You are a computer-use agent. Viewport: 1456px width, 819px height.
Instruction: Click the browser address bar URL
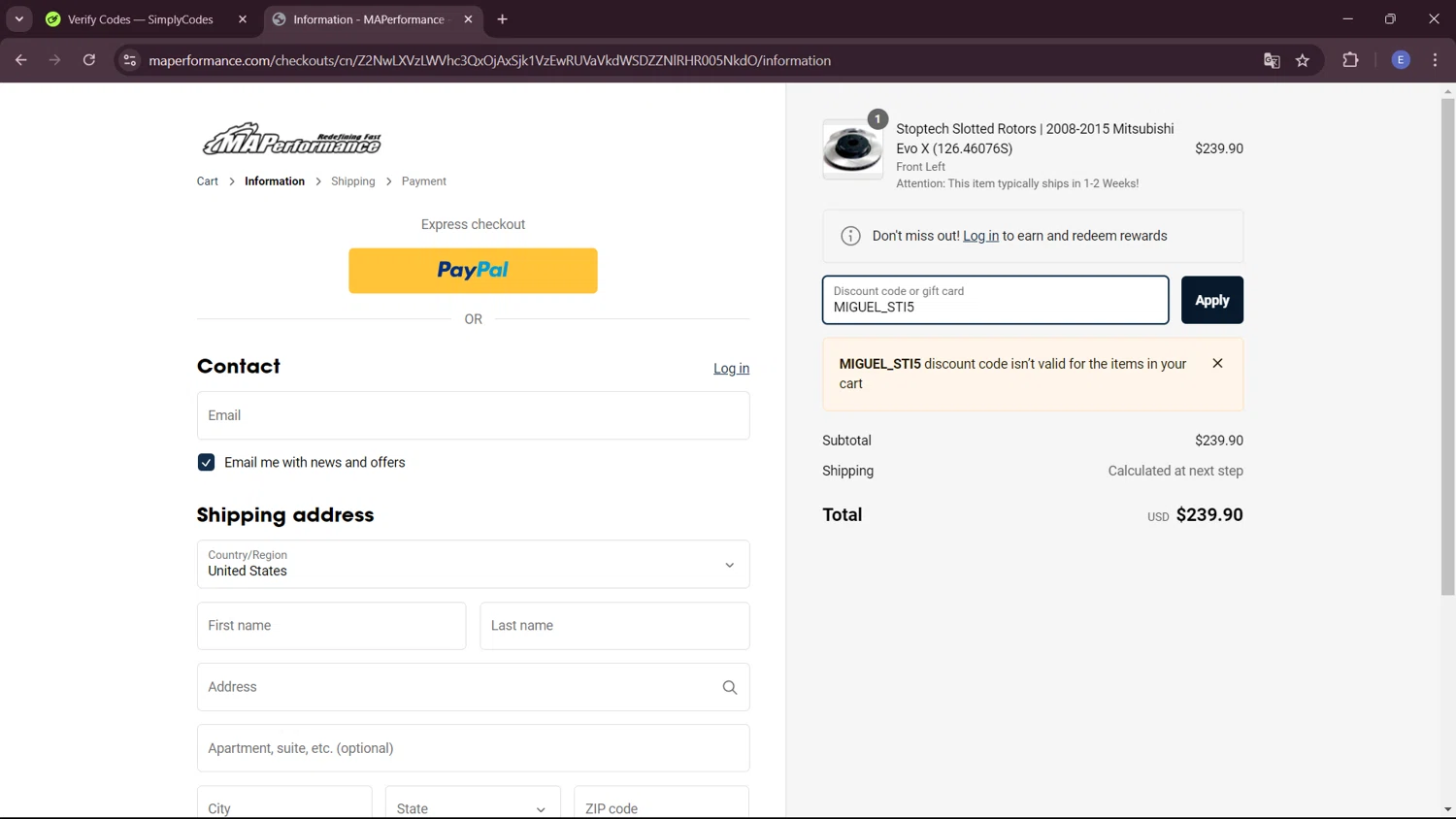[489, 60]
